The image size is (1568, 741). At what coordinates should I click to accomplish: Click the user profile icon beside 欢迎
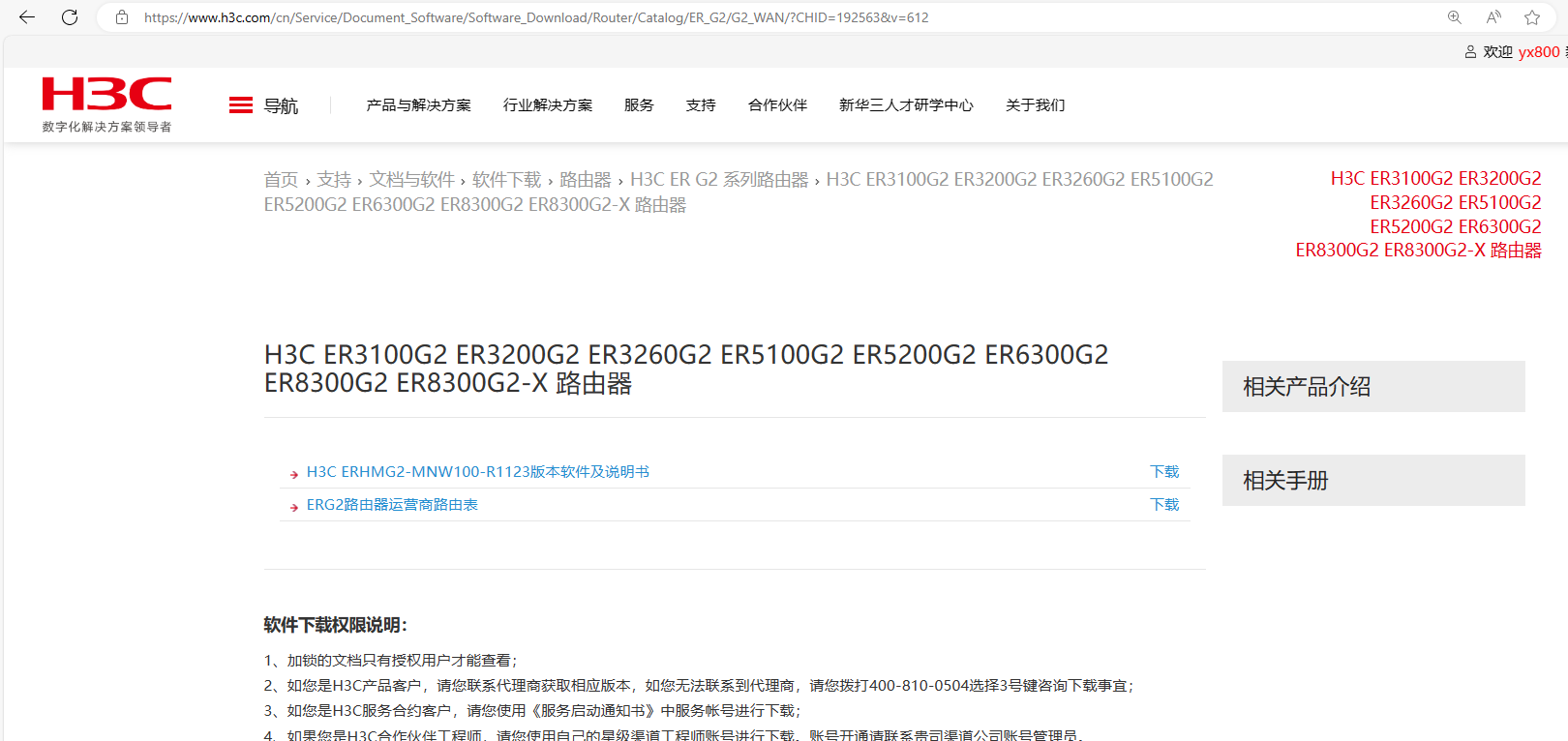click(x=1470, y=52)
